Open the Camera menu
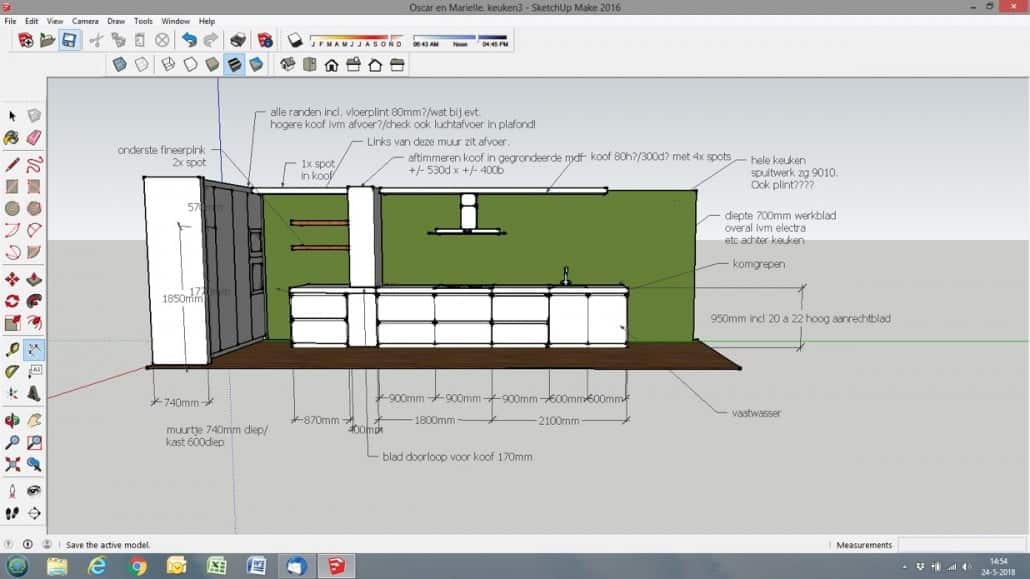This screenshot has height=579, width=1030. (x=85, y=21)
